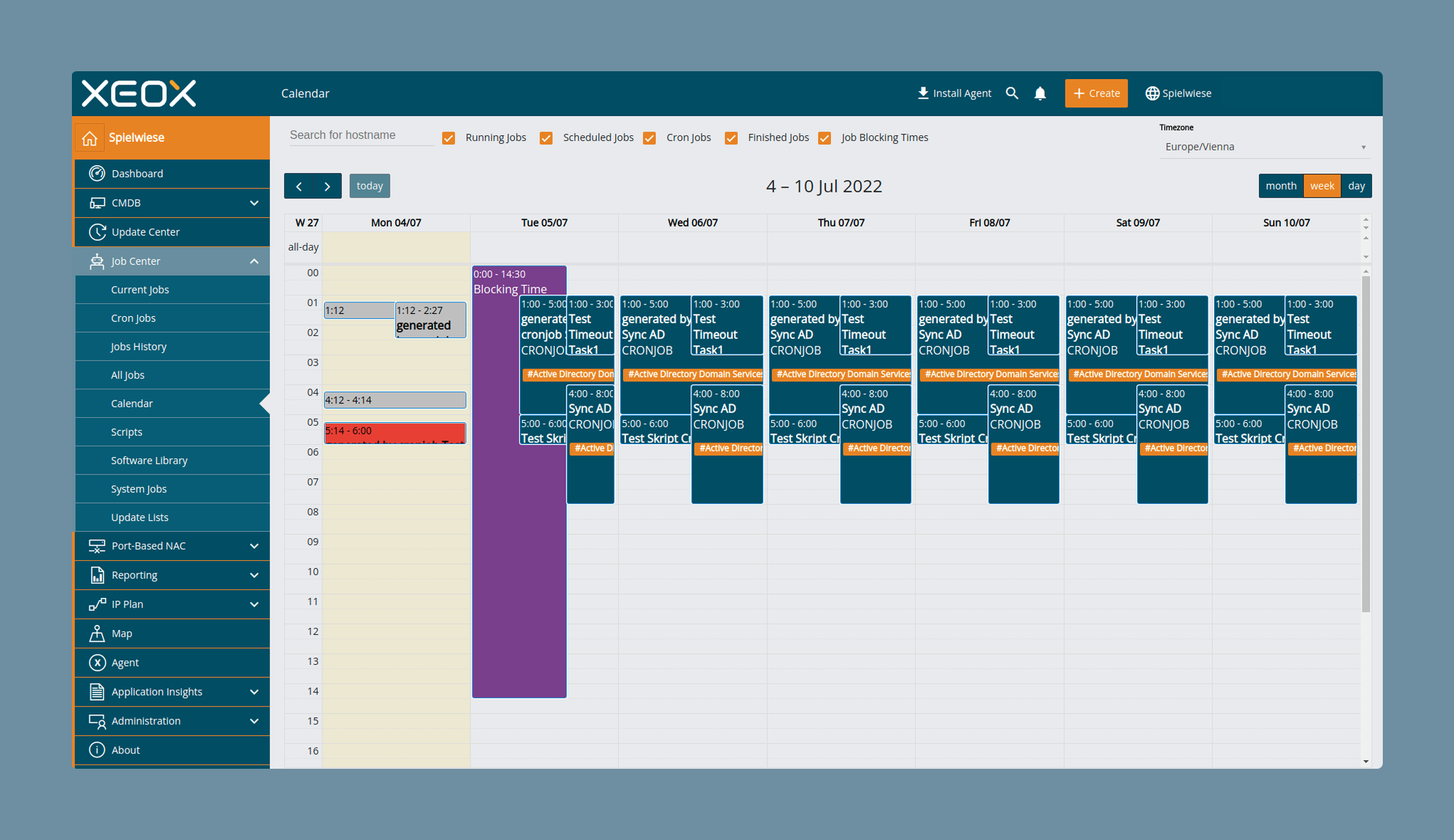1454x840 pixels.
Task: Expand the CMDB menu chevron
Action: 254,203
